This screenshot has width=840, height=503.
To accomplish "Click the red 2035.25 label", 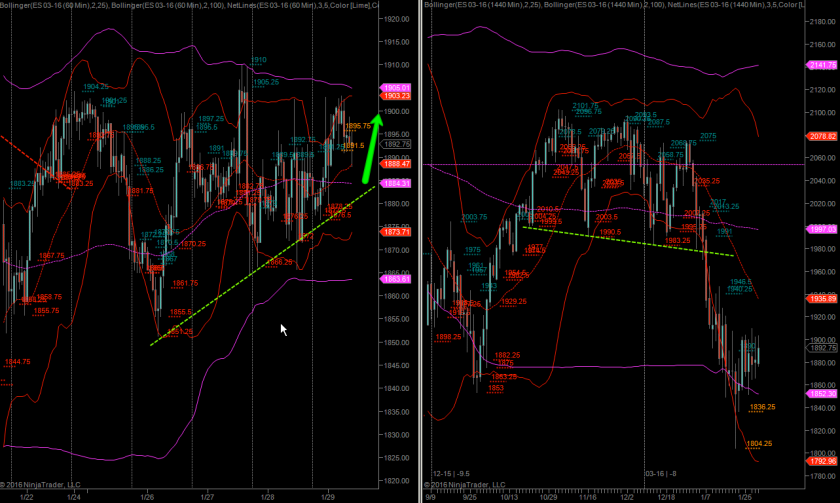I will click(707, 181).
